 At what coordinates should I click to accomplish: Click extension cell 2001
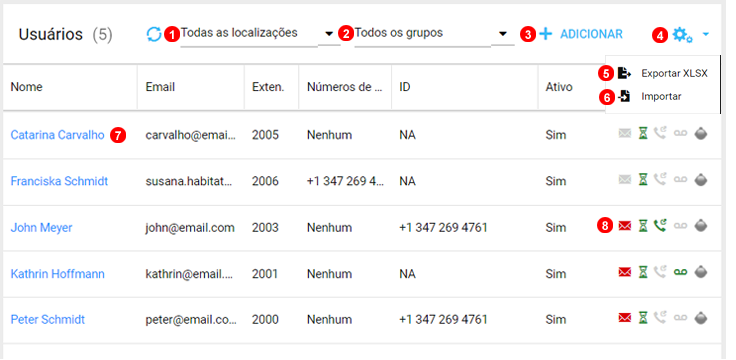click(x=265, y=274)
